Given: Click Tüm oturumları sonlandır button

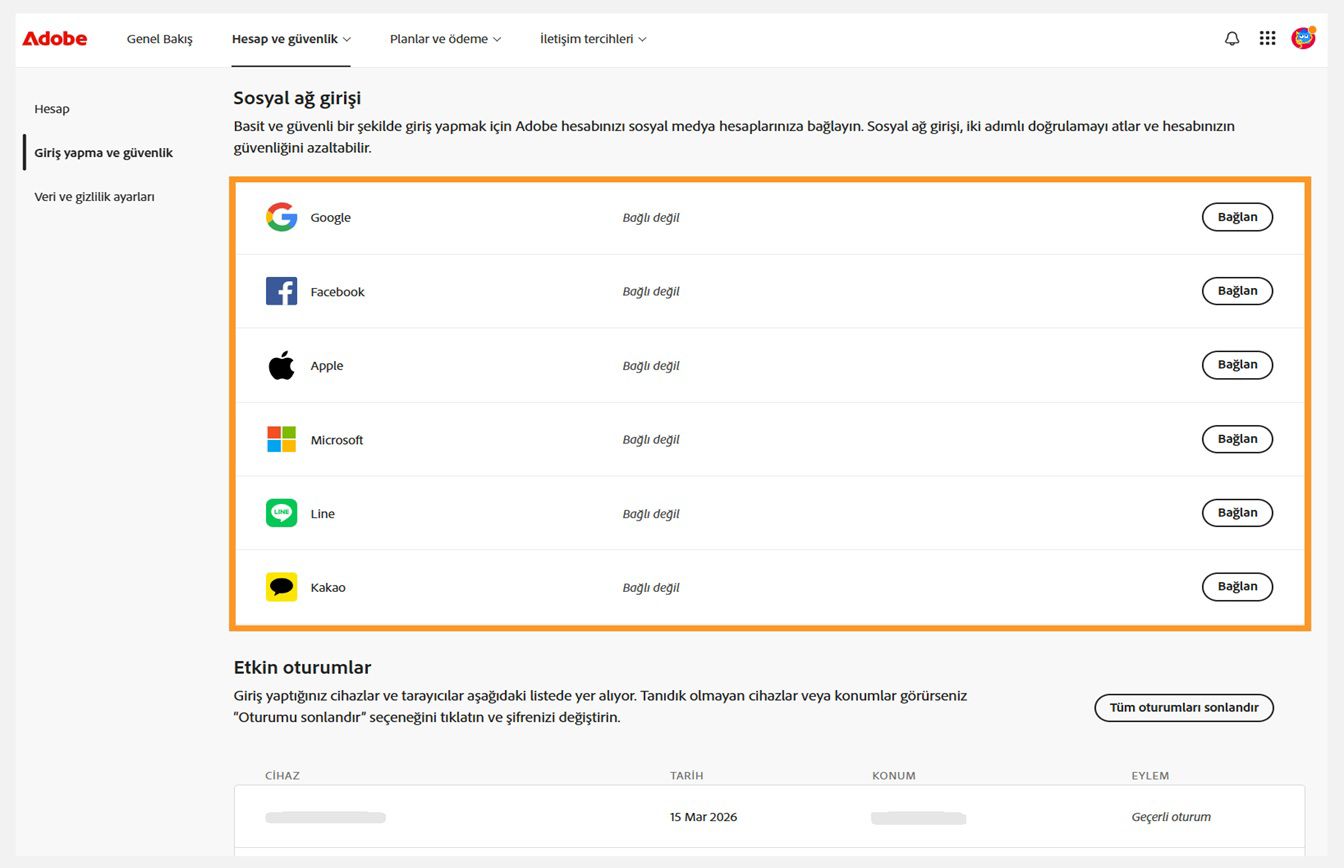Looking at the screenshot, I should [1183, 707].
